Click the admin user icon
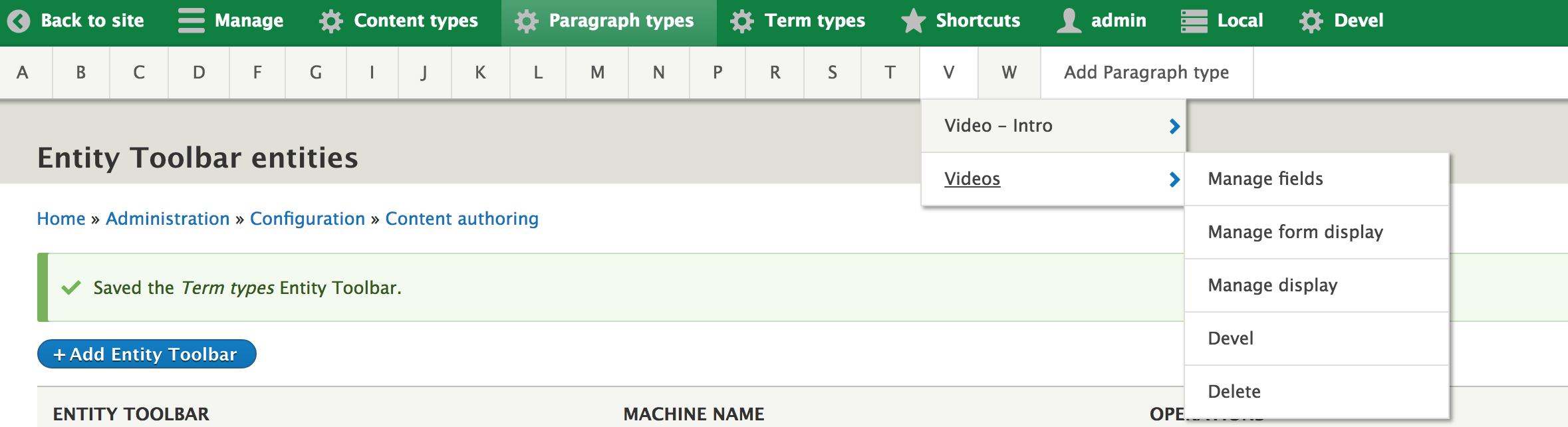 (1069, 21)
